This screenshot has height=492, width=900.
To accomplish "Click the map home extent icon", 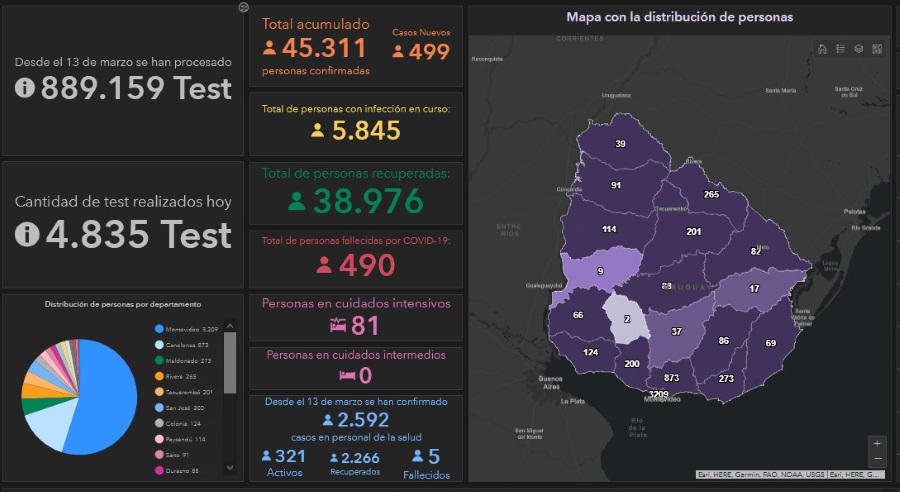I will (x=822, y=49).
